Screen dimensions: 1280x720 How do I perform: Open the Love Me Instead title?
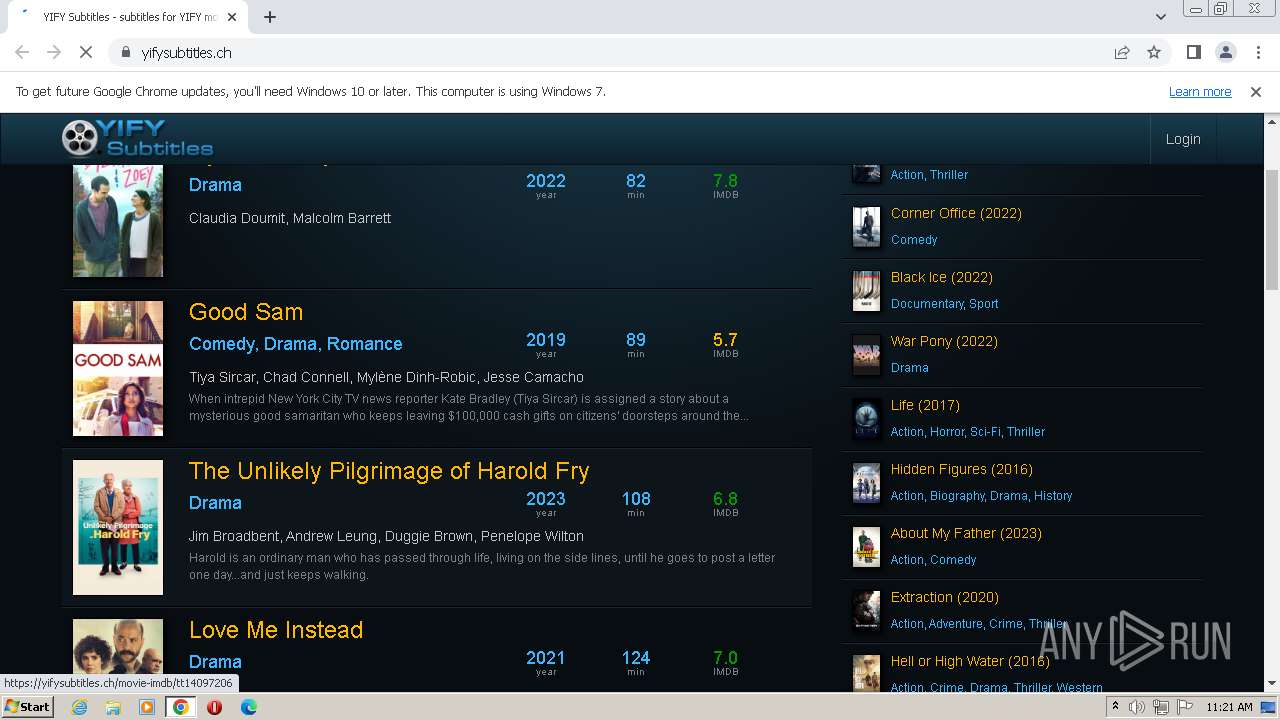click(276, 630)
